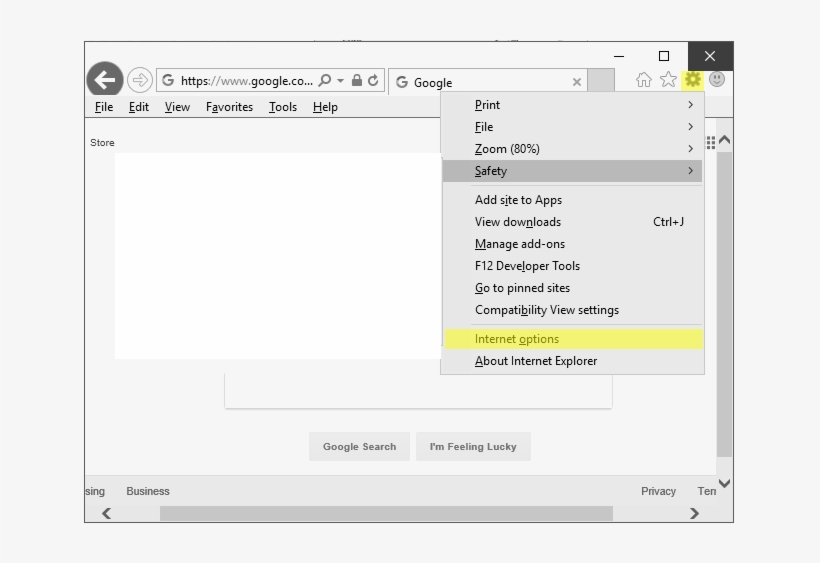
Task: Select About Internet Explorer
Action: [x=572, y=361]
